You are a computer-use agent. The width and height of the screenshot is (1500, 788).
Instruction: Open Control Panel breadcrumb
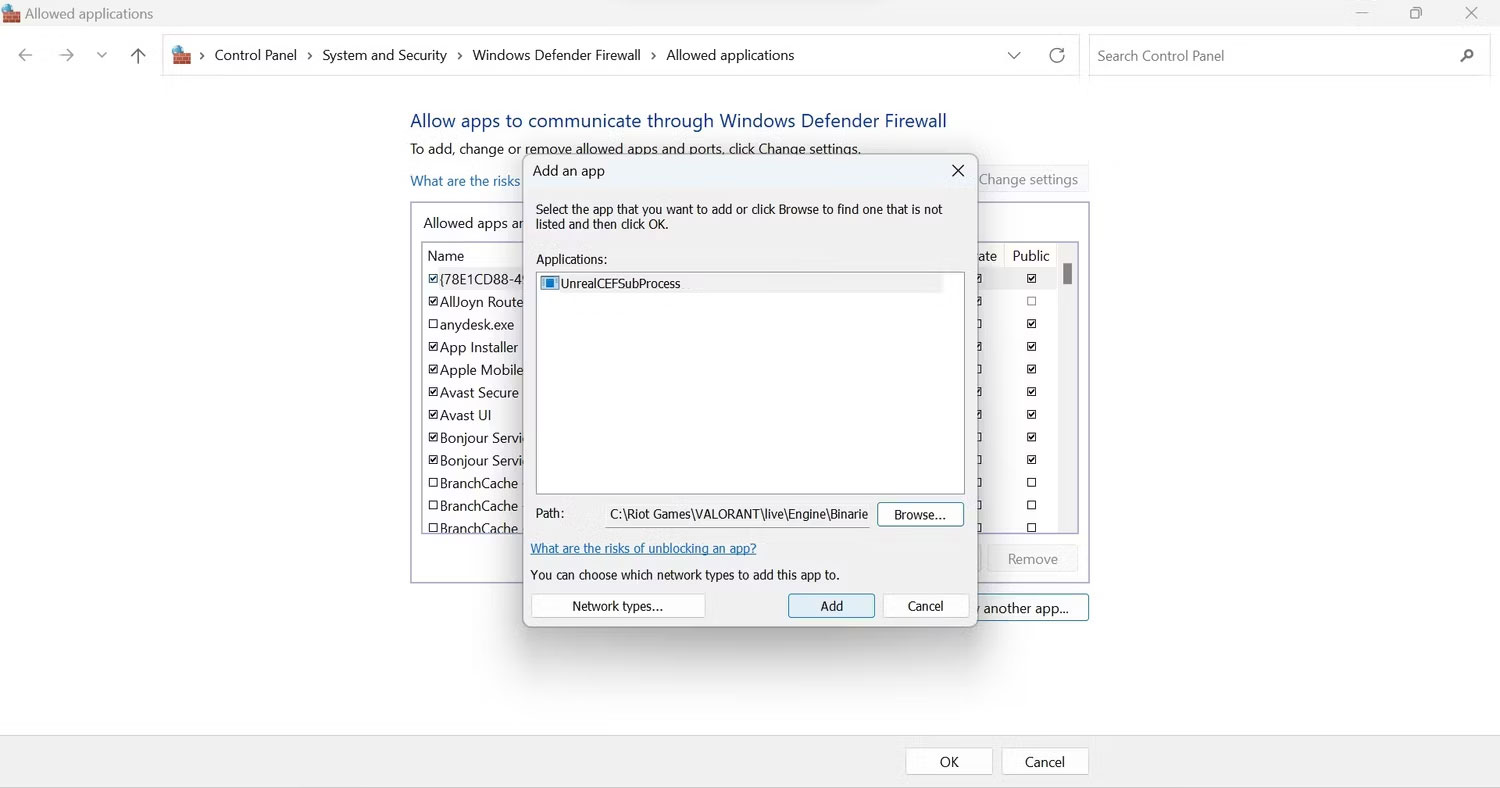click(255, 55)
